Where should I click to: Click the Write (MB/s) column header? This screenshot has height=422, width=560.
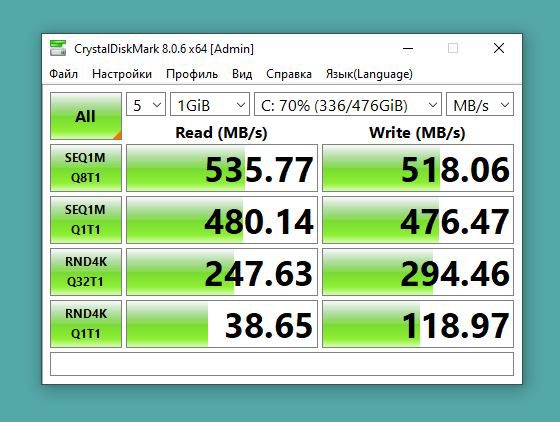tap(417, 133)
